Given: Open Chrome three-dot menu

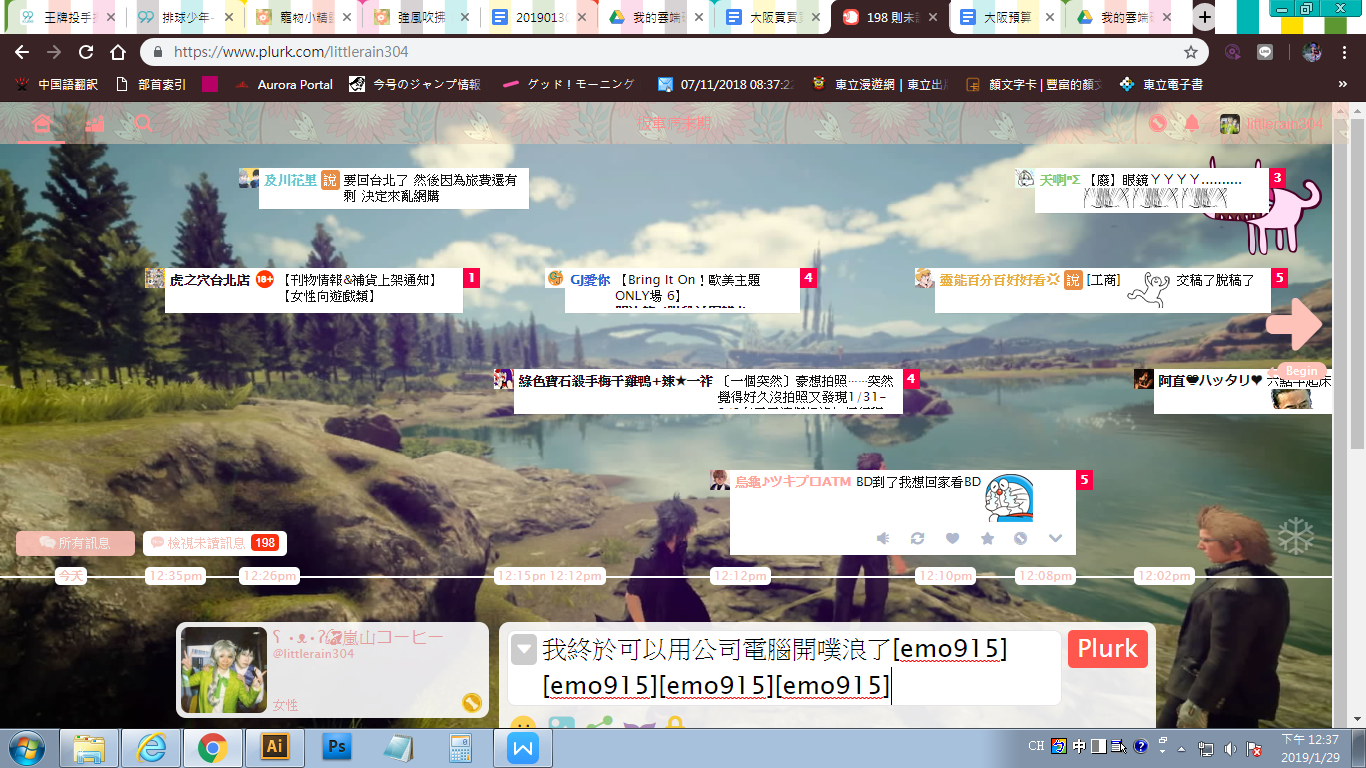Looking at the screenshot, I should pos(1345,52).
